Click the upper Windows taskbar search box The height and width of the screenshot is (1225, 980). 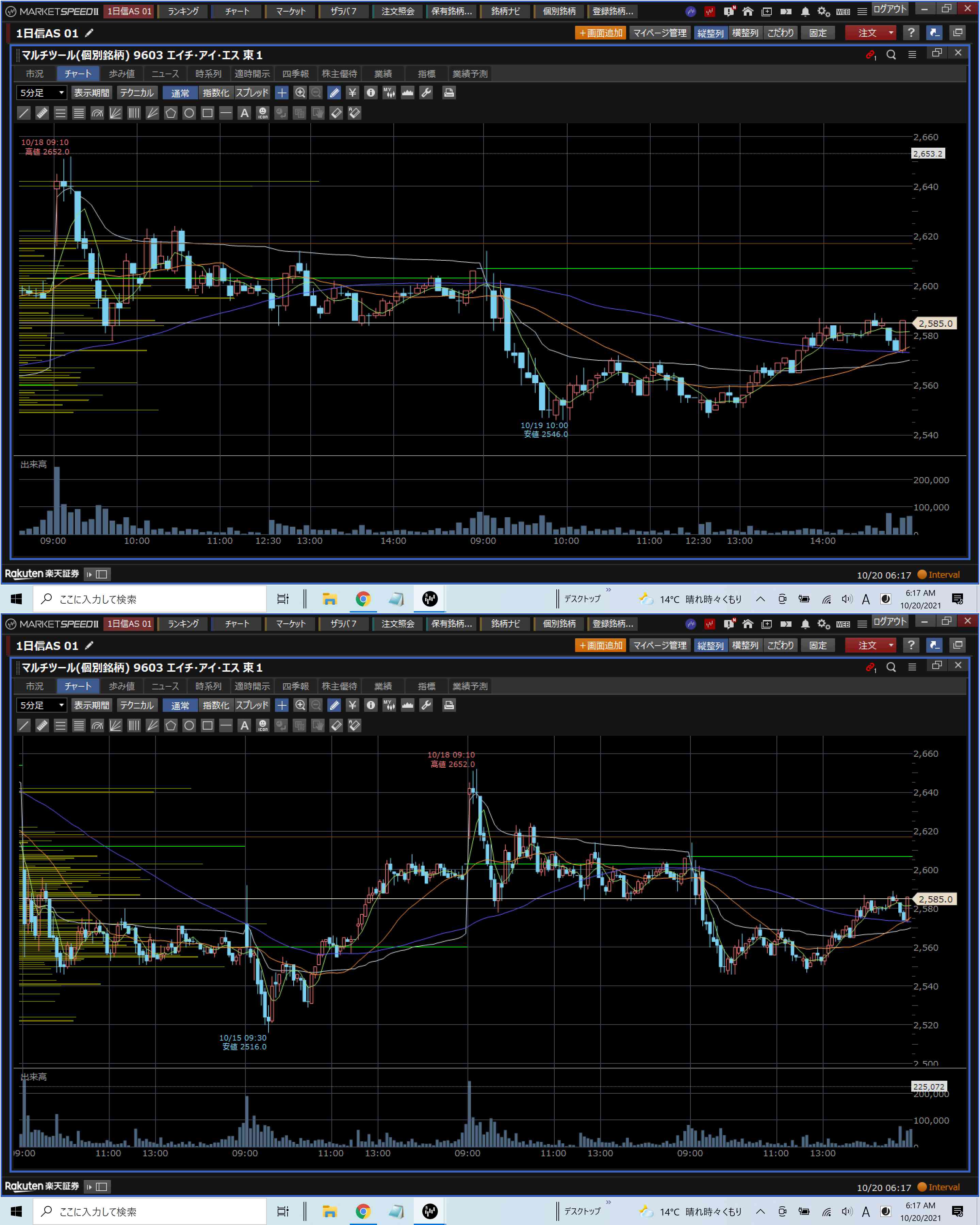[x=150, y=599]
